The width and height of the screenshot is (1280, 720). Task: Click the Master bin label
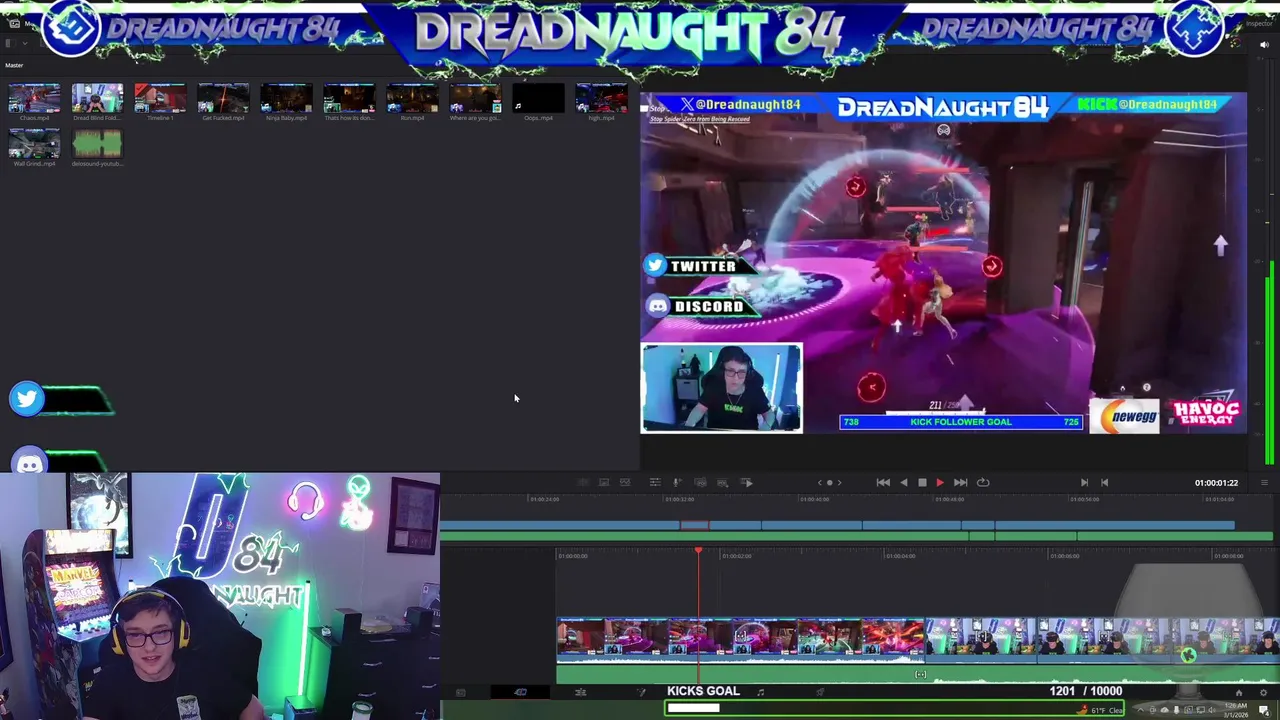[14, 65]
